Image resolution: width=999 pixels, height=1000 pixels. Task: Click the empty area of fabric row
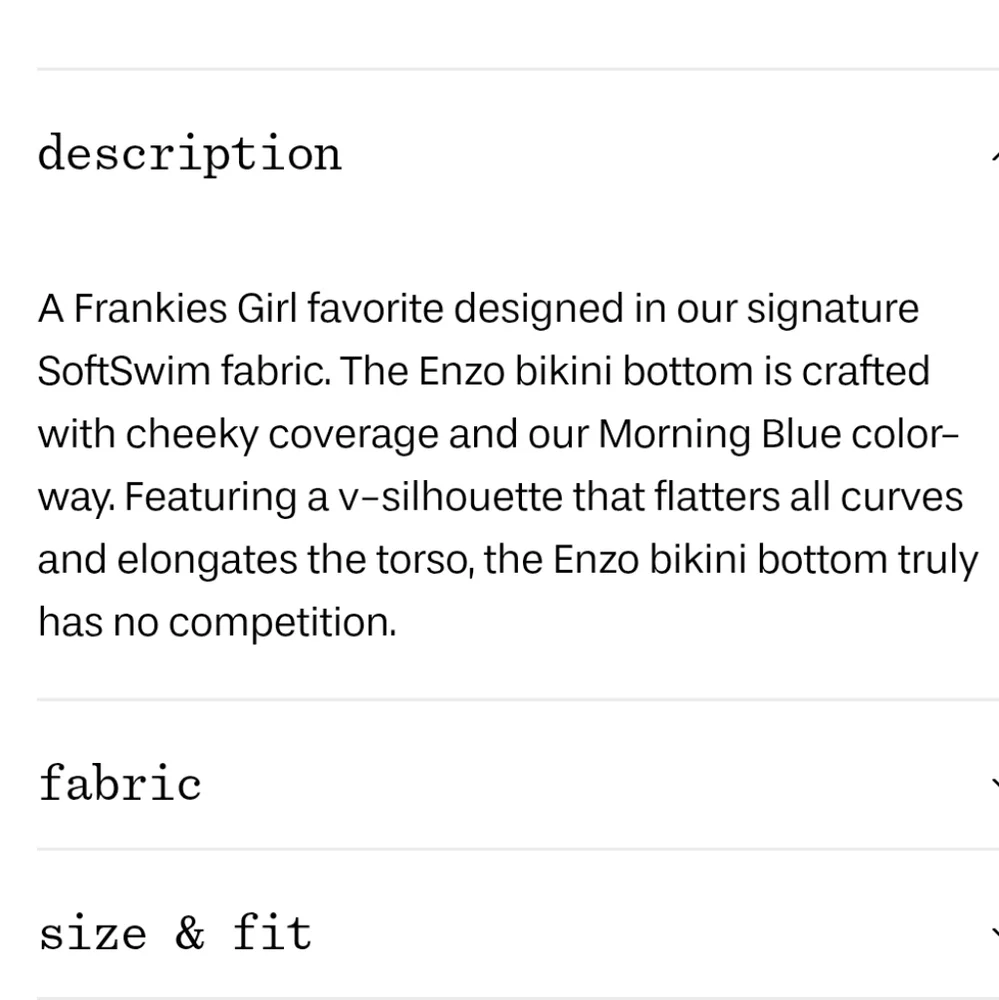point(593,782)
